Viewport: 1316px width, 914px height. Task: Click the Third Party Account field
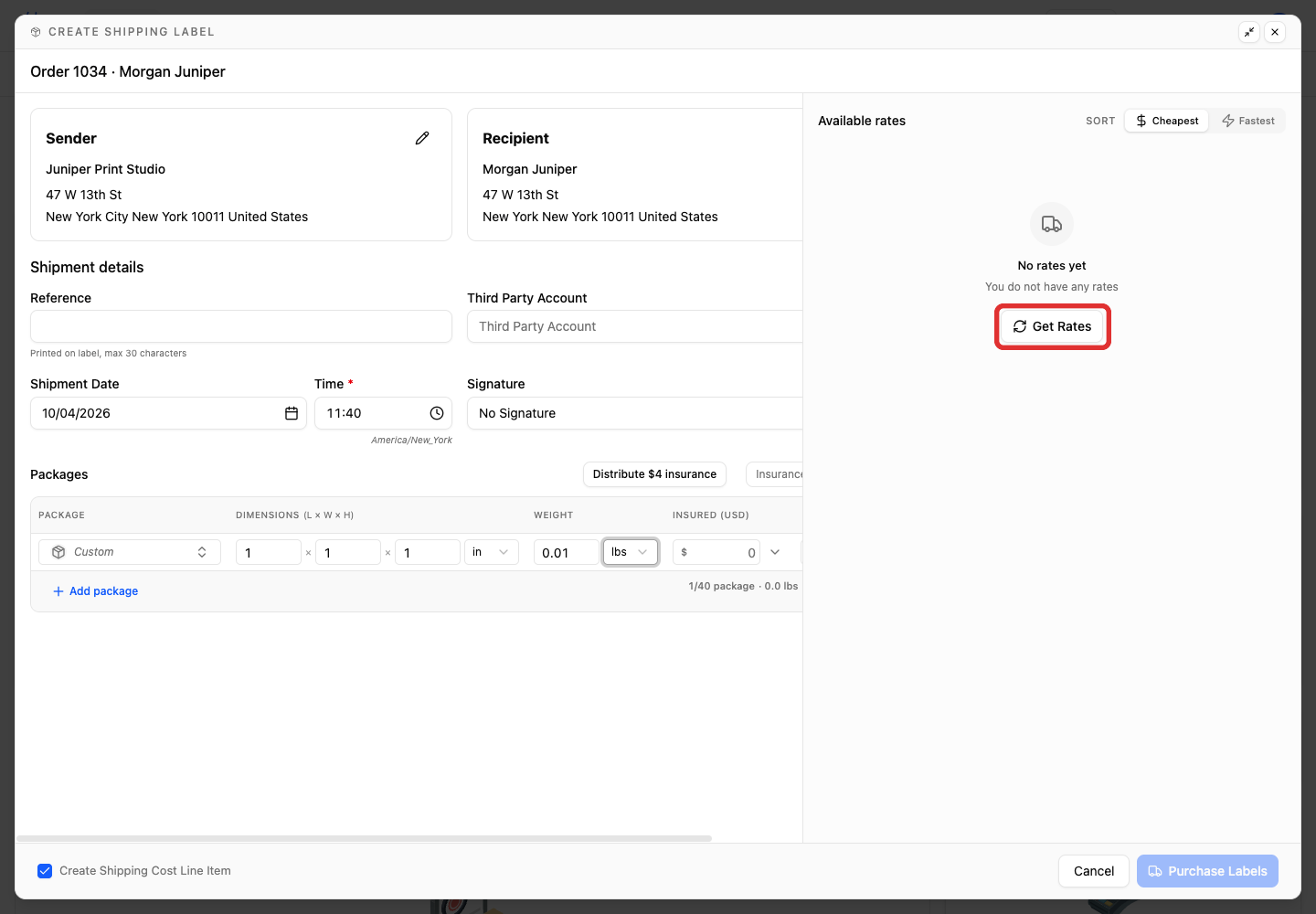(635, 326)
